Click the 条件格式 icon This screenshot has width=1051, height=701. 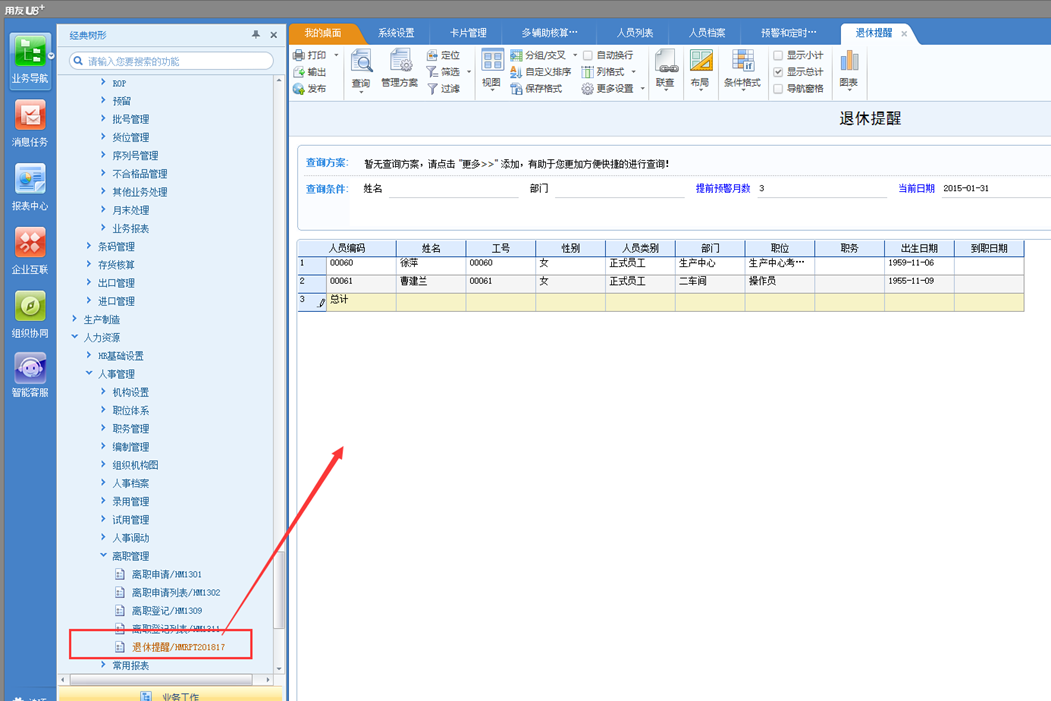tap(743, 61)
